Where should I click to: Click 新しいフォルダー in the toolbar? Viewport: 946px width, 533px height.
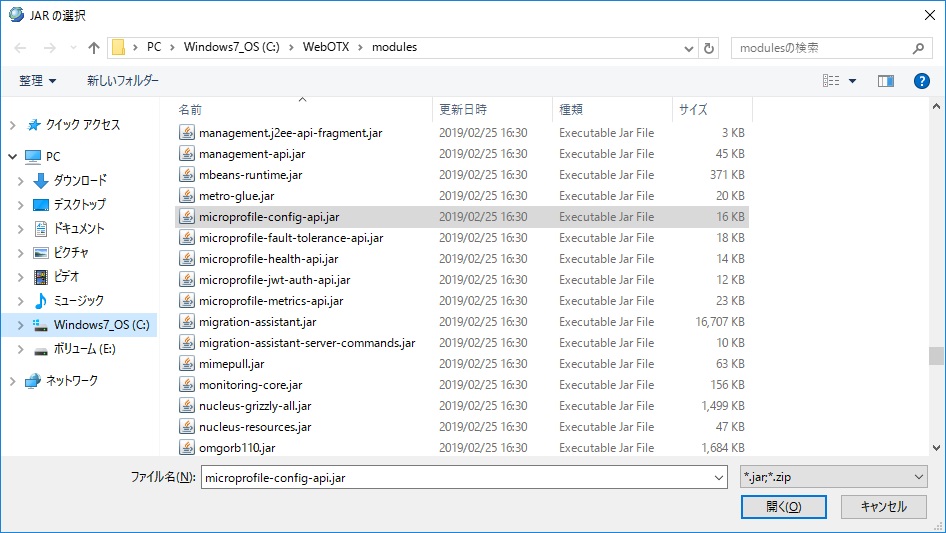coord(123,81)
